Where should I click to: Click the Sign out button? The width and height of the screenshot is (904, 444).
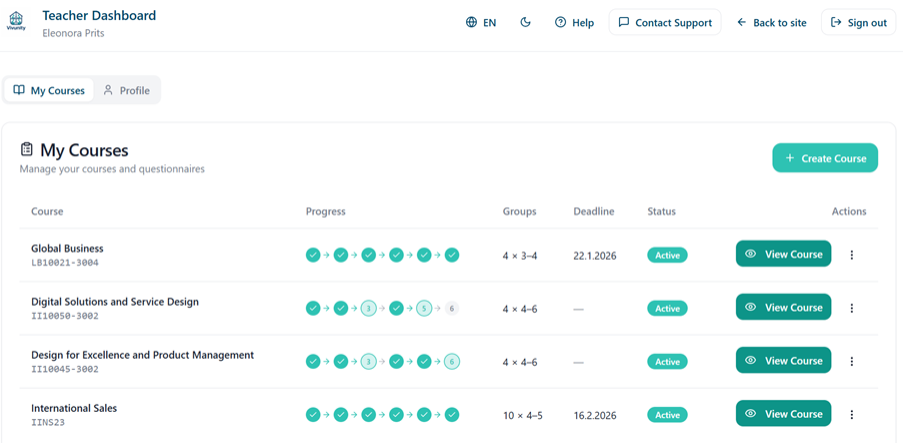click(x=858, y=22)
